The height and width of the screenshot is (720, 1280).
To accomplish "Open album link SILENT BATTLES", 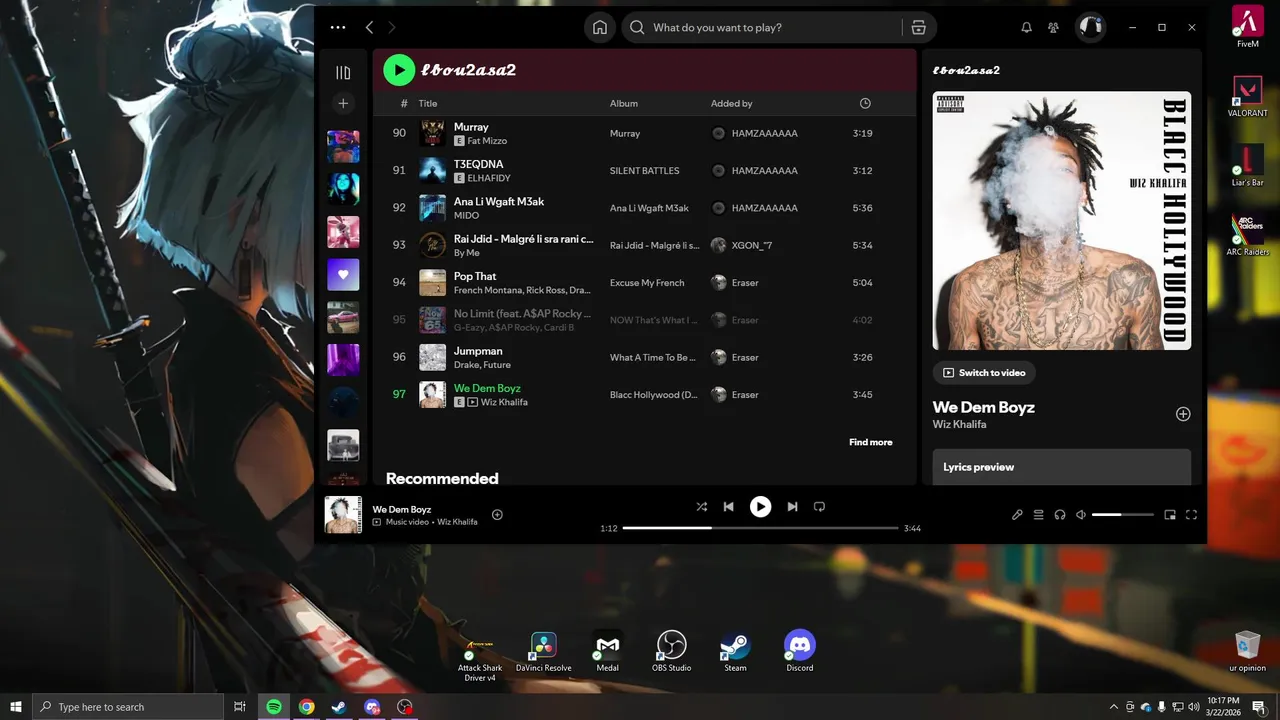I will (x=644, y=171).
